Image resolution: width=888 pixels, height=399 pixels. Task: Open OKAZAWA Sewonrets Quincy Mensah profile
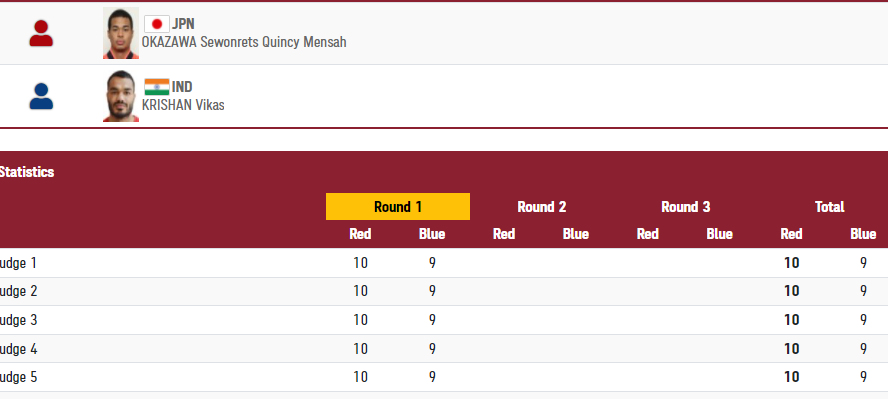coord(244,42)
